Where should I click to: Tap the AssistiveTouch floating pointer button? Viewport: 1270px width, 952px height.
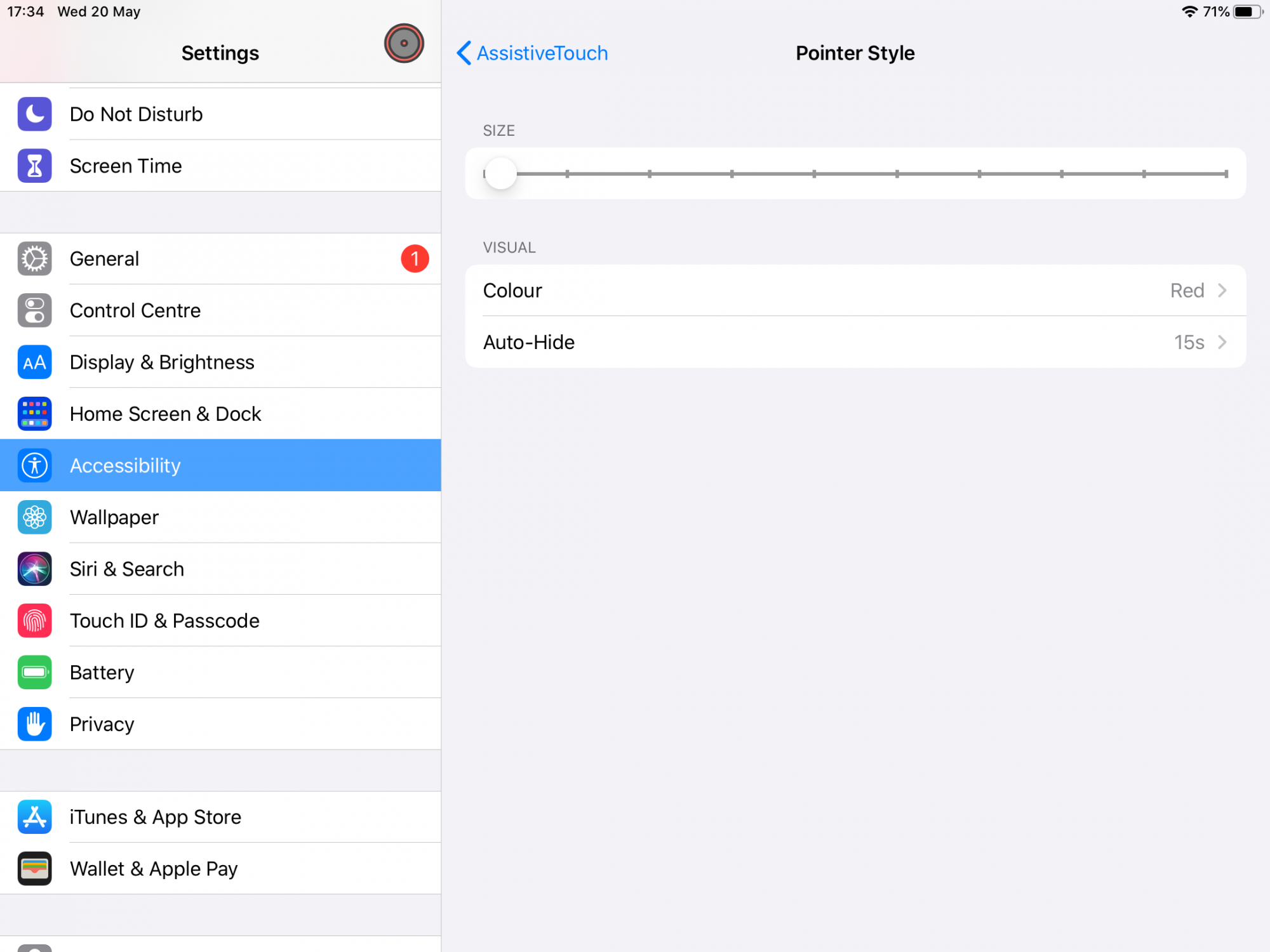(404, 44)
